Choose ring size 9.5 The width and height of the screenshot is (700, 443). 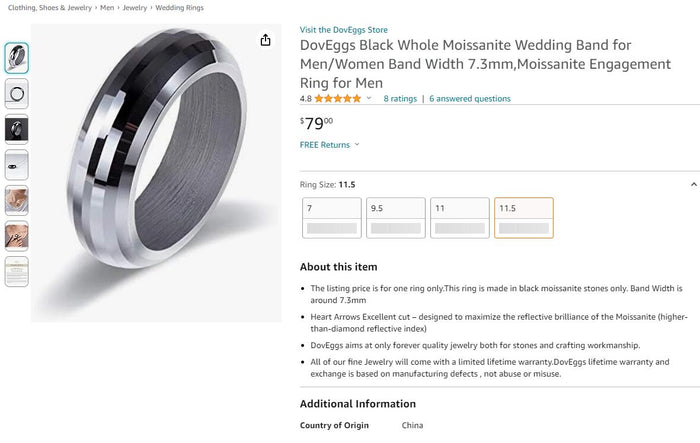396,218
